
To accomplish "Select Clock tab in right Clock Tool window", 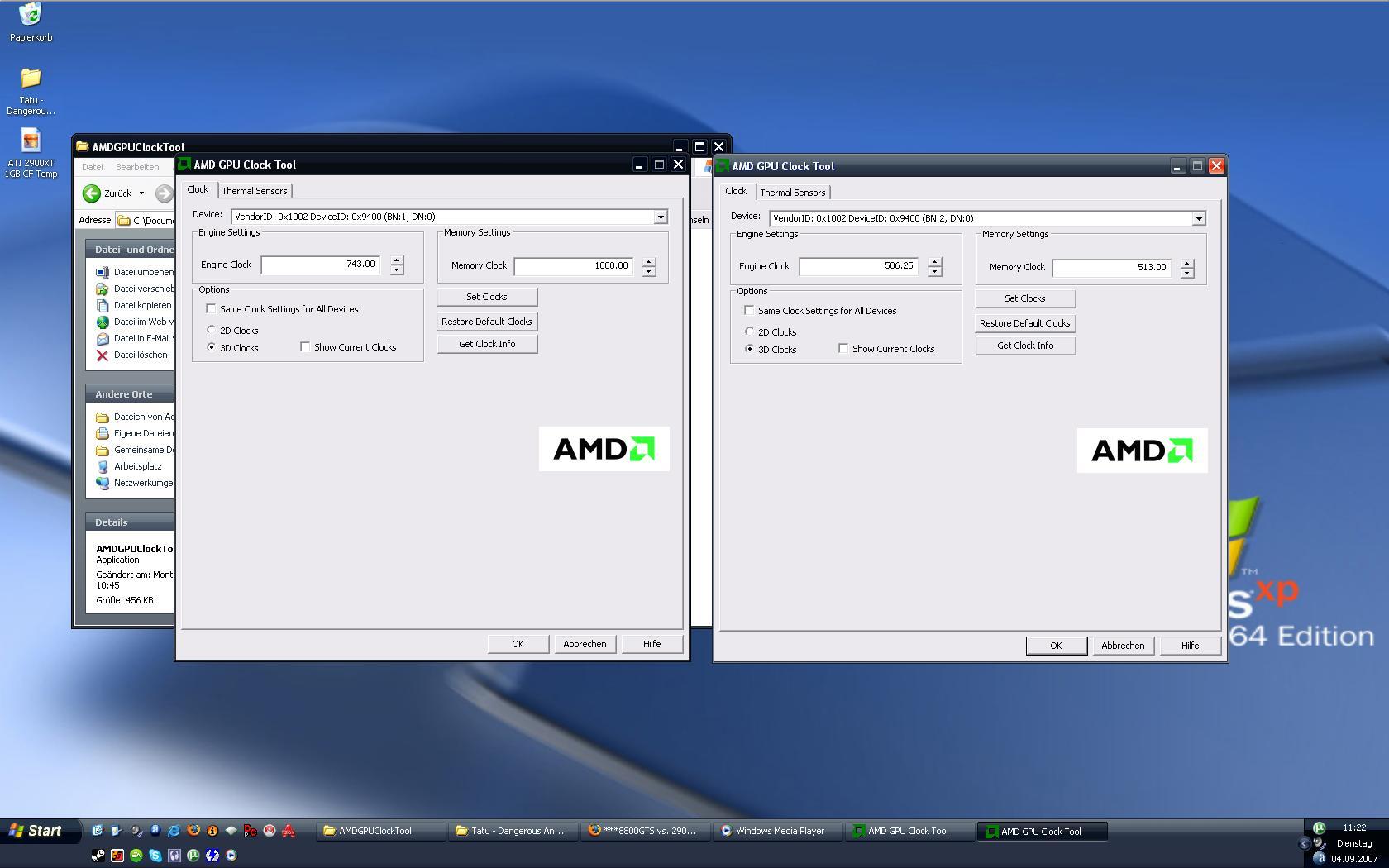I will coord(736,191).
